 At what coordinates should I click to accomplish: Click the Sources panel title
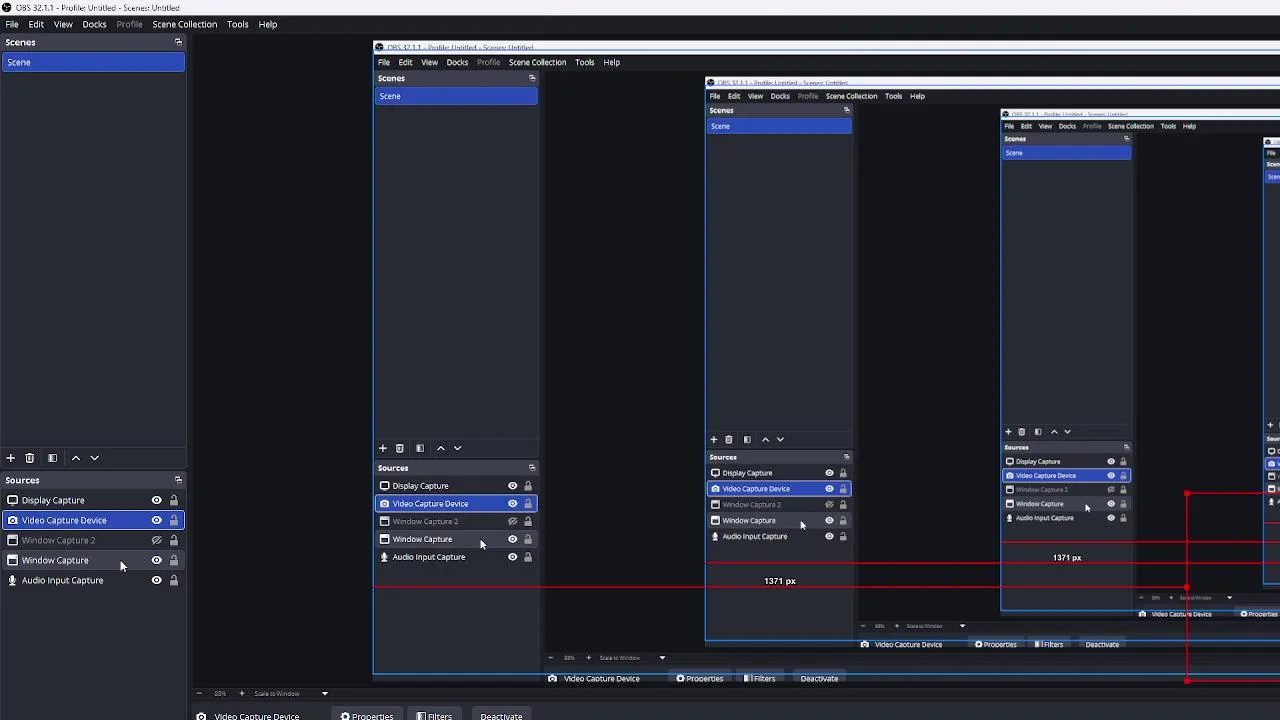22,480
